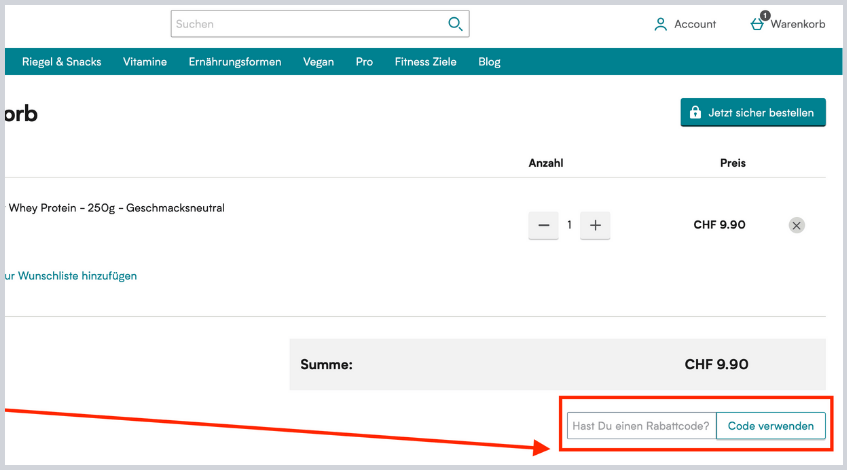847x470 pixels.
Task: Open the Pro navigation item
Action: pyautogui.click(x=364, y=62)
